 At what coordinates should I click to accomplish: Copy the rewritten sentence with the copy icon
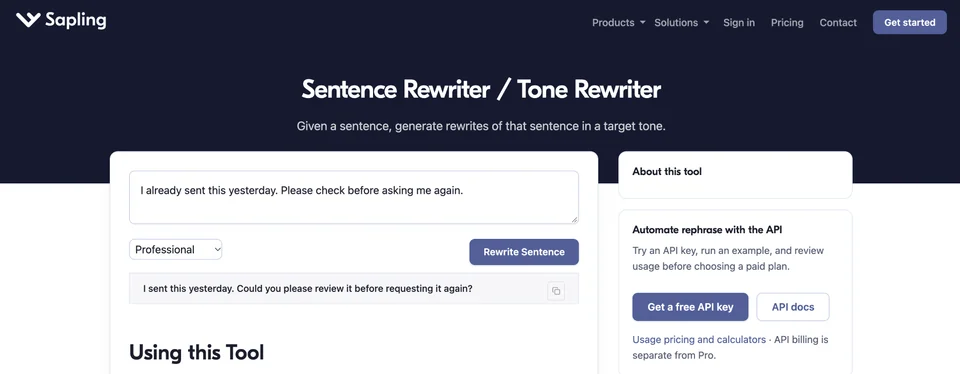(556, 291)
